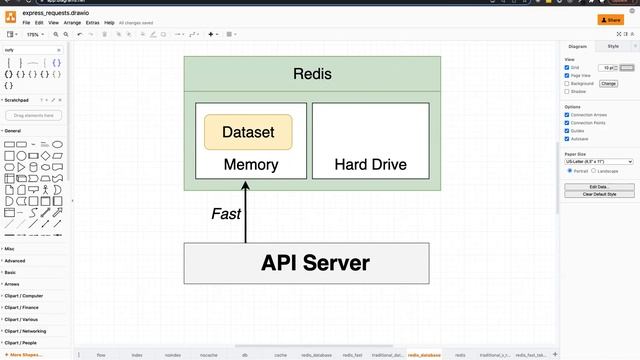Screen dimensions: 640x360
Task: Zoom out using the magnifier minus icon
Action: 66,35
